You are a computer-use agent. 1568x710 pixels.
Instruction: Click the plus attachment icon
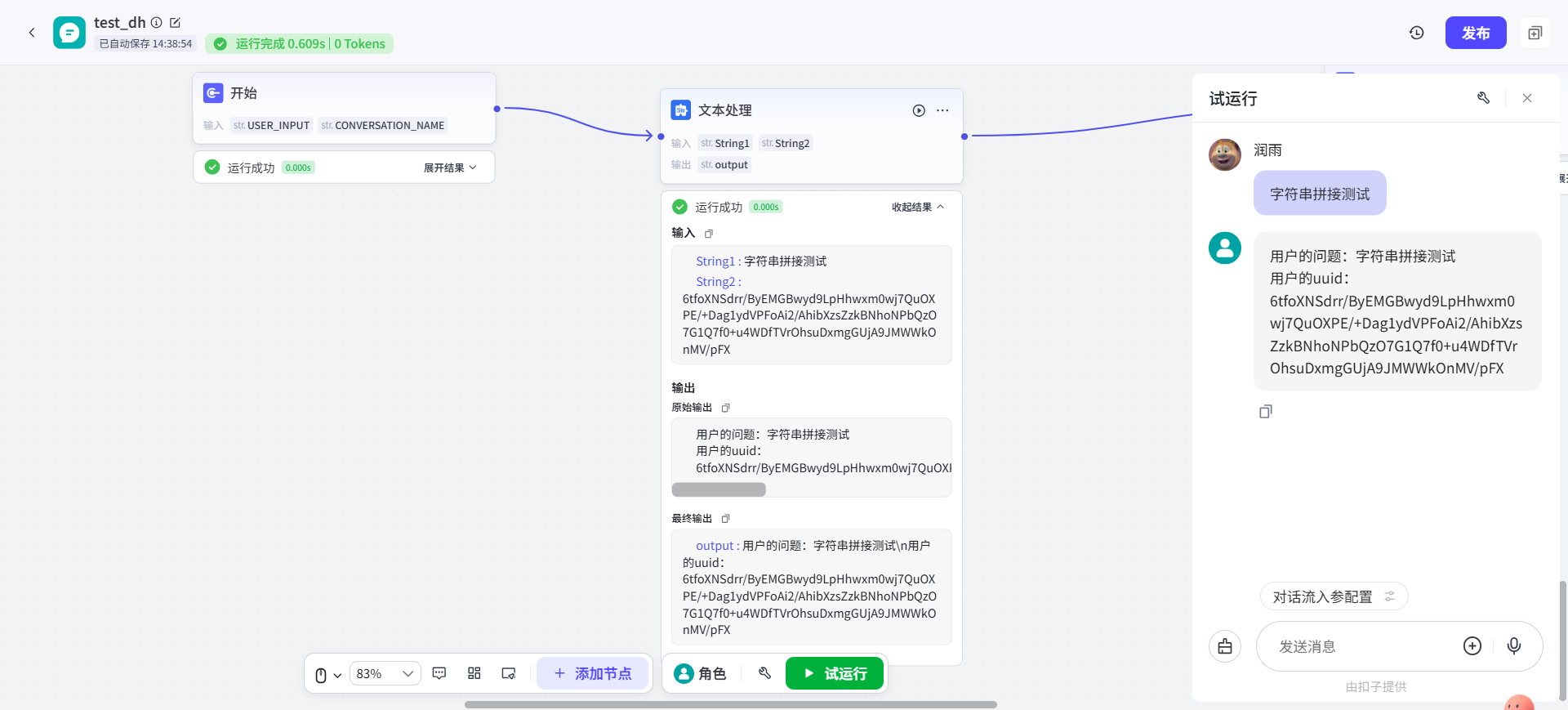1472,646
